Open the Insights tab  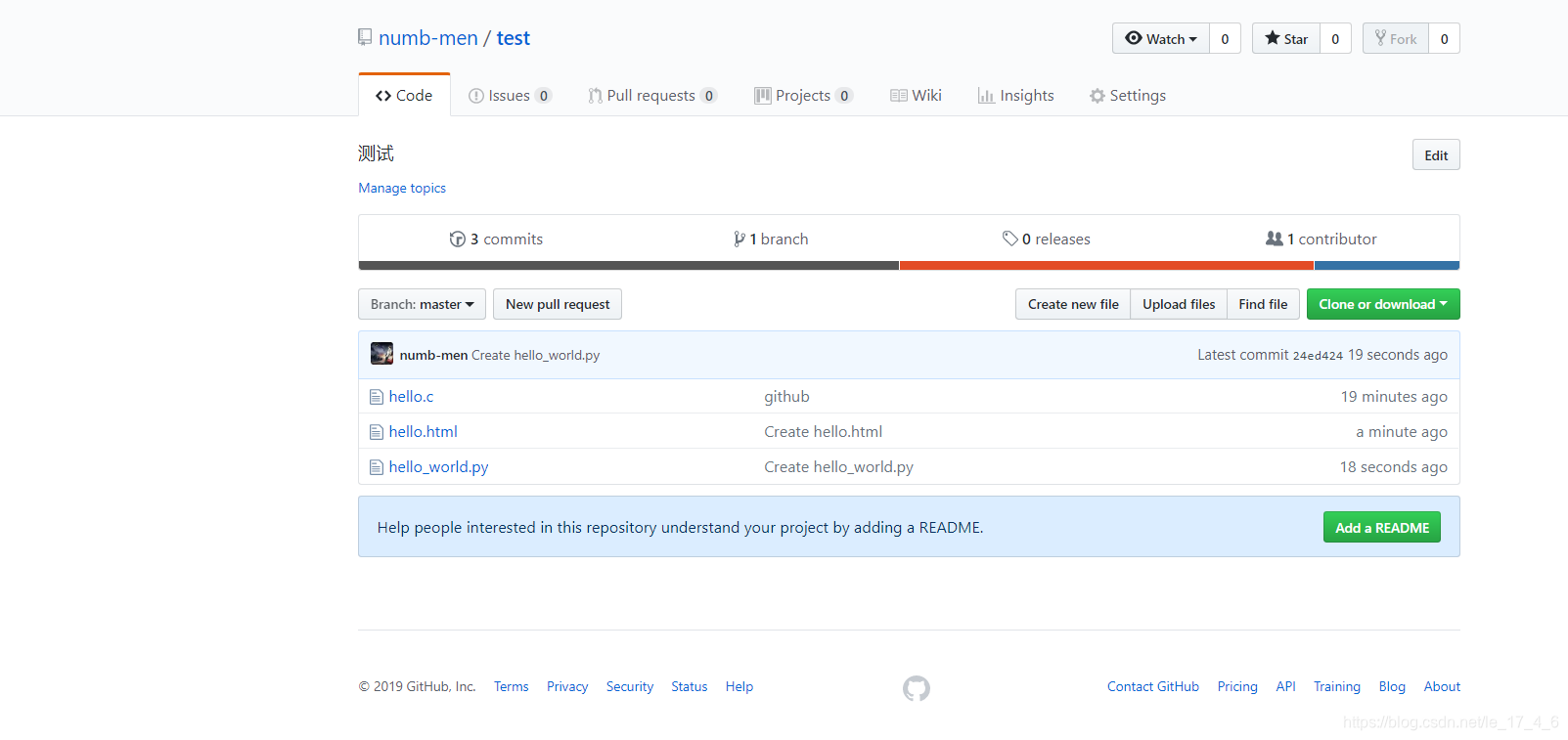pos(1015,95)
